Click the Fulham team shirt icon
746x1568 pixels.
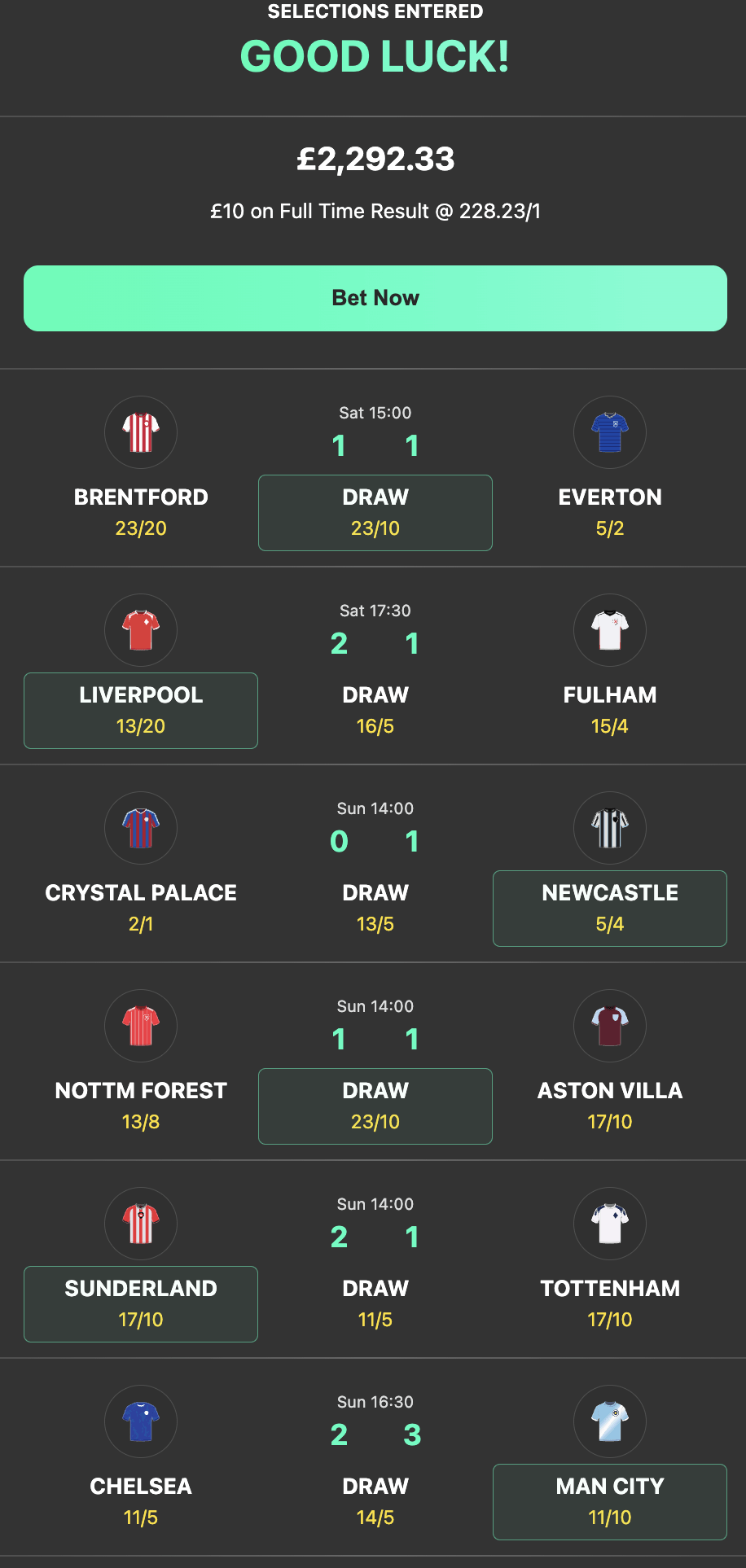[x=609, y=630]
